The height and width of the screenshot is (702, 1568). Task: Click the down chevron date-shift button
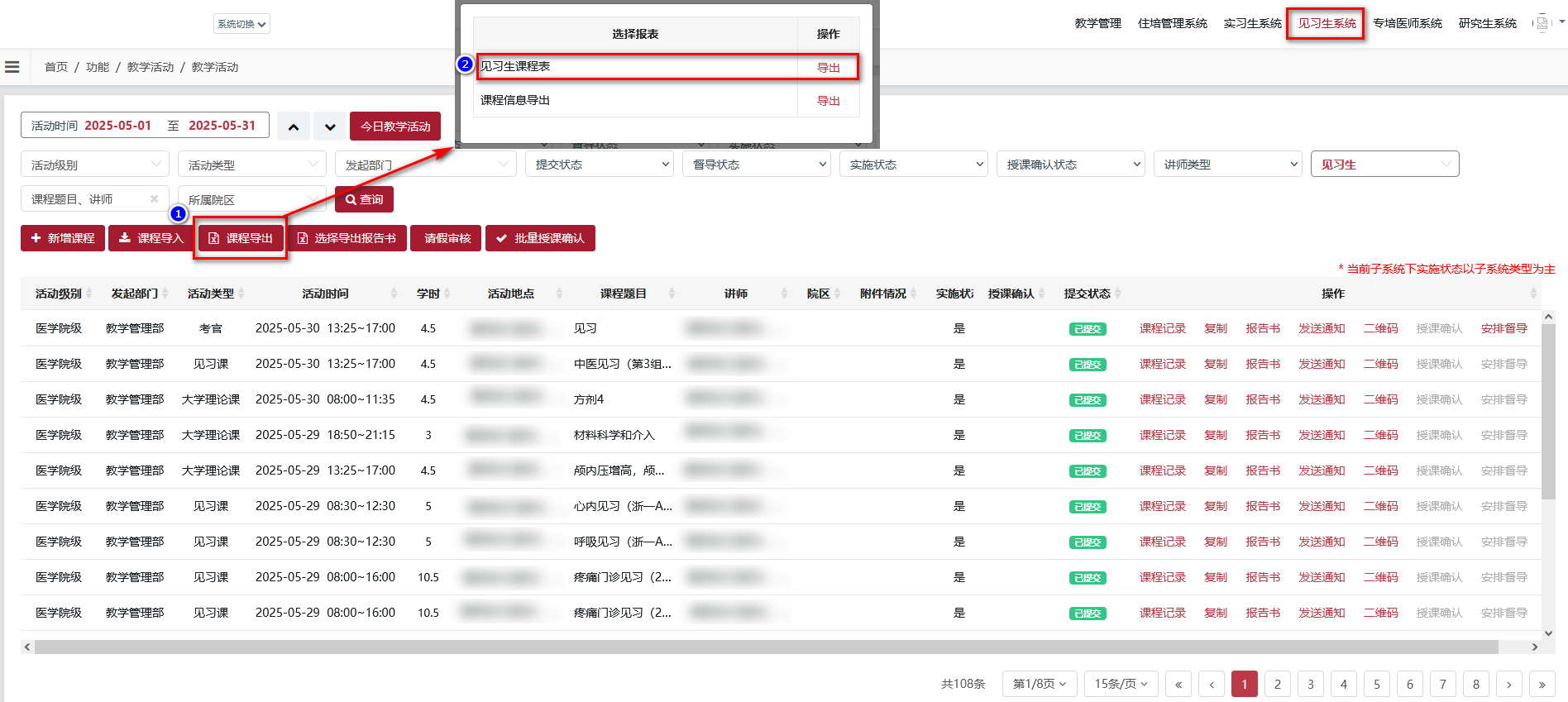tap(330, 127)
